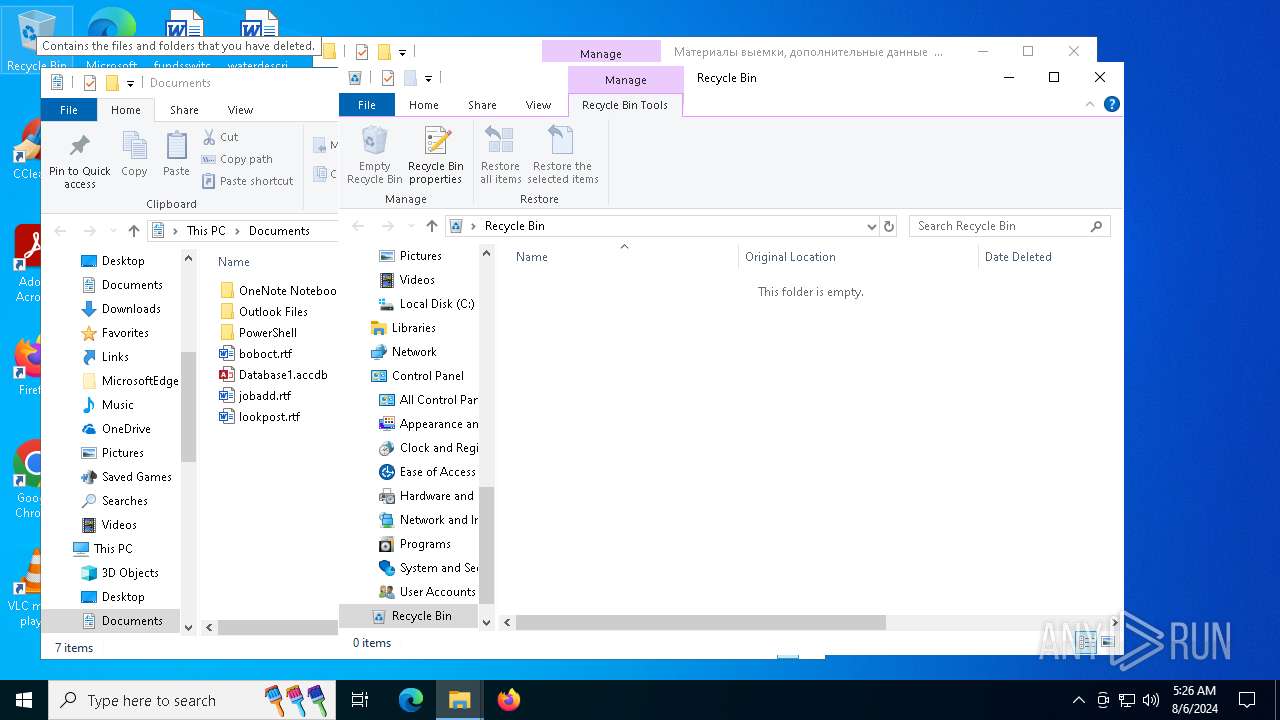Open address bar history dropdown in Recycle Bin
Viewport: 1280px width, 720px height.
871,227
